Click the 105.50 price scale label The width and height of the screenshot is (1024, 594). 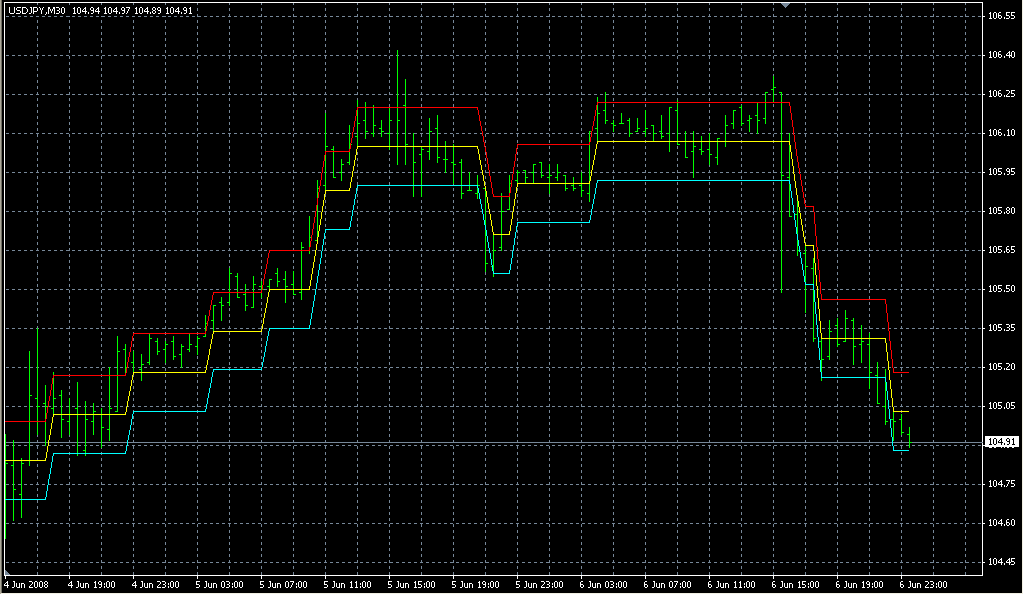click(1000, 289)
